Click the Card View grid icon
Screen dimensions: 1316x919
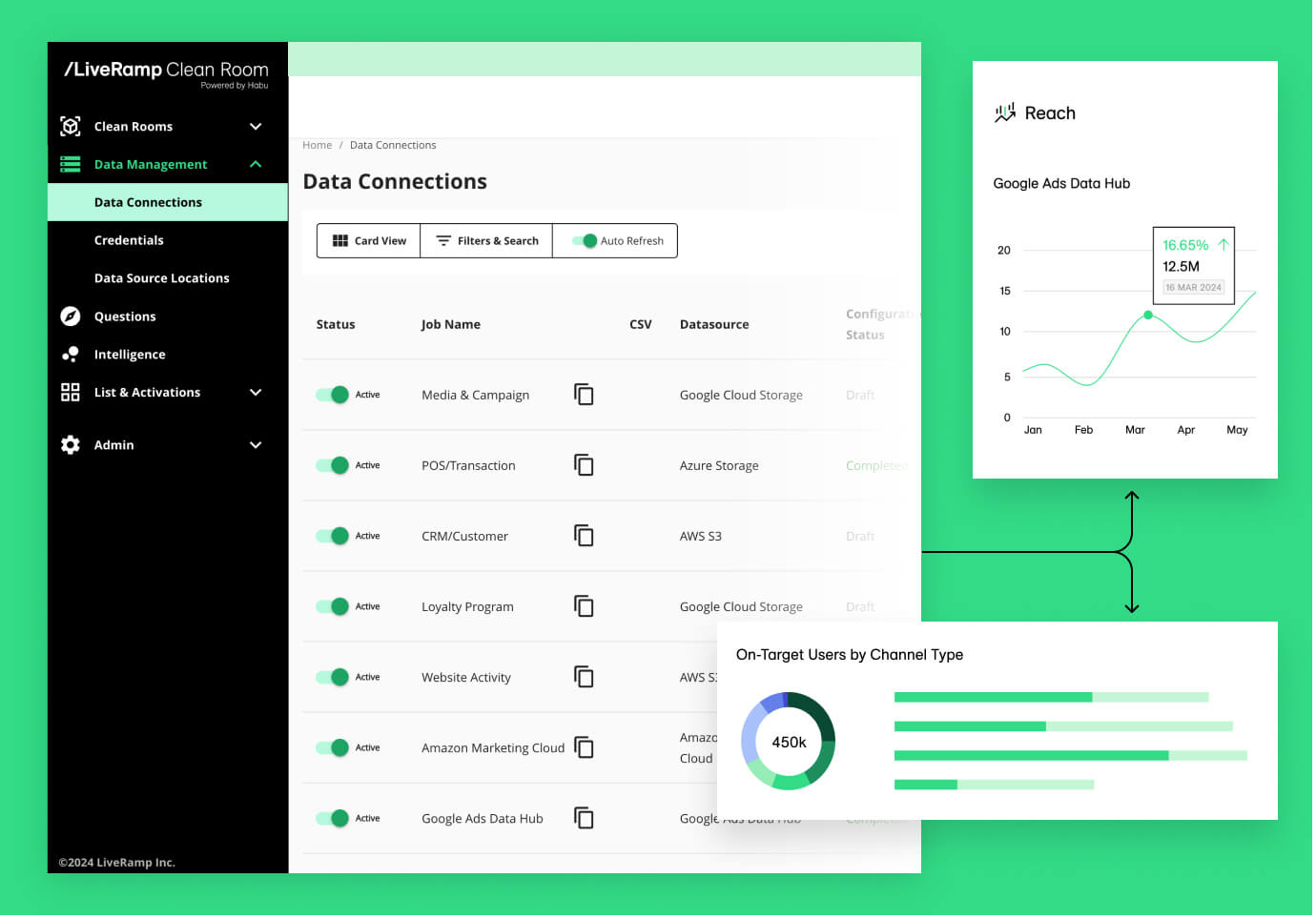[340, 241]
